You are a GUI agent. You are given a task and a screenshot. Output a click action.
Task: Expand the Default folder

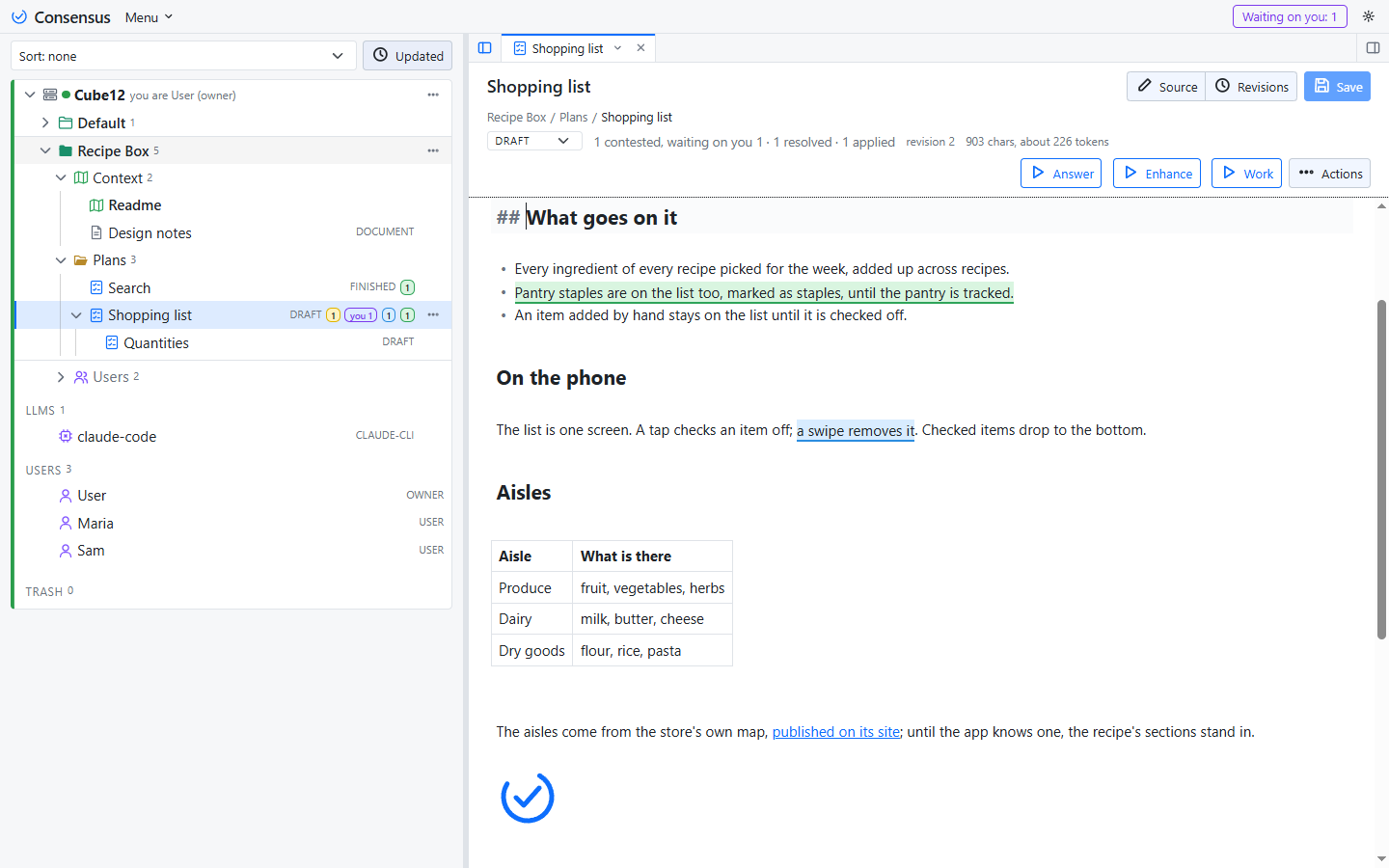tap(45, 122)
